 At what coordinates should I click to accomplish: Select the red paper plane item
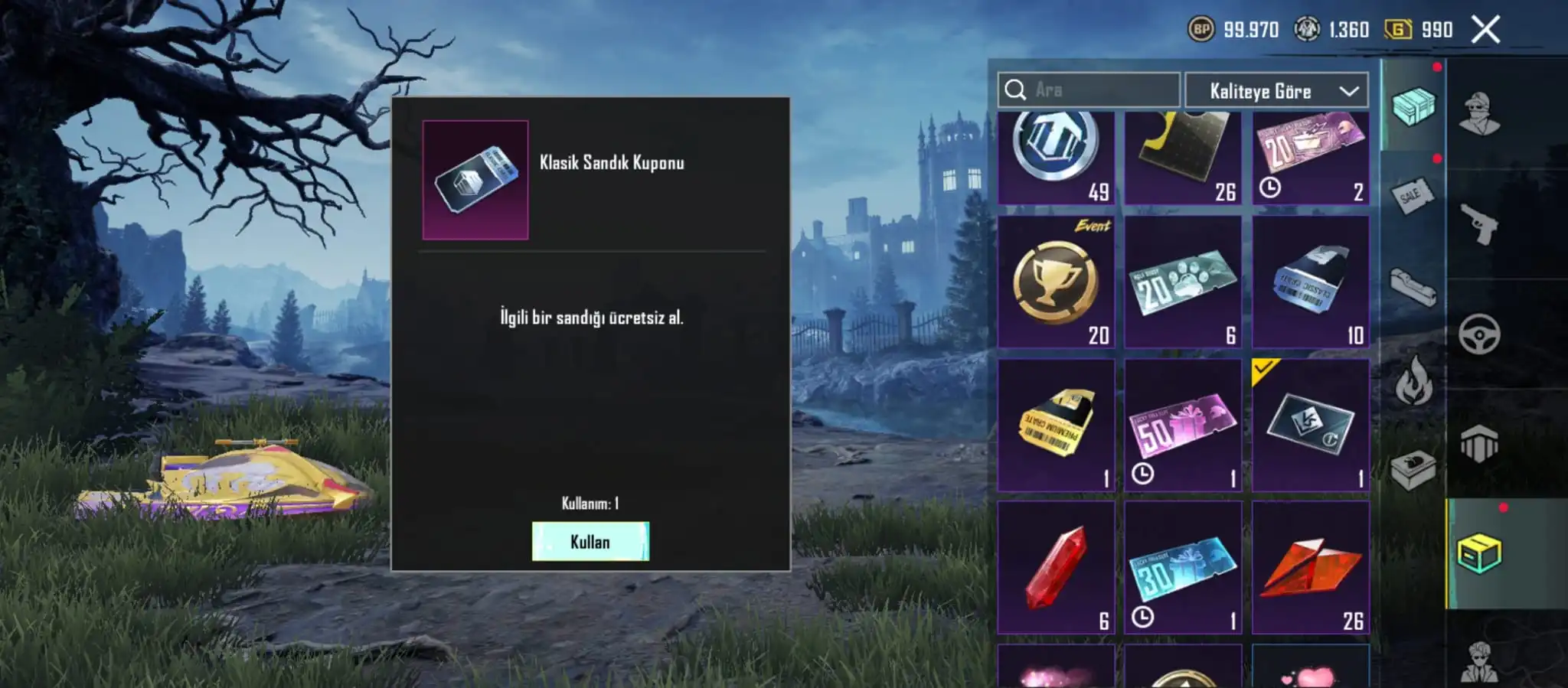coord(1310,568)
